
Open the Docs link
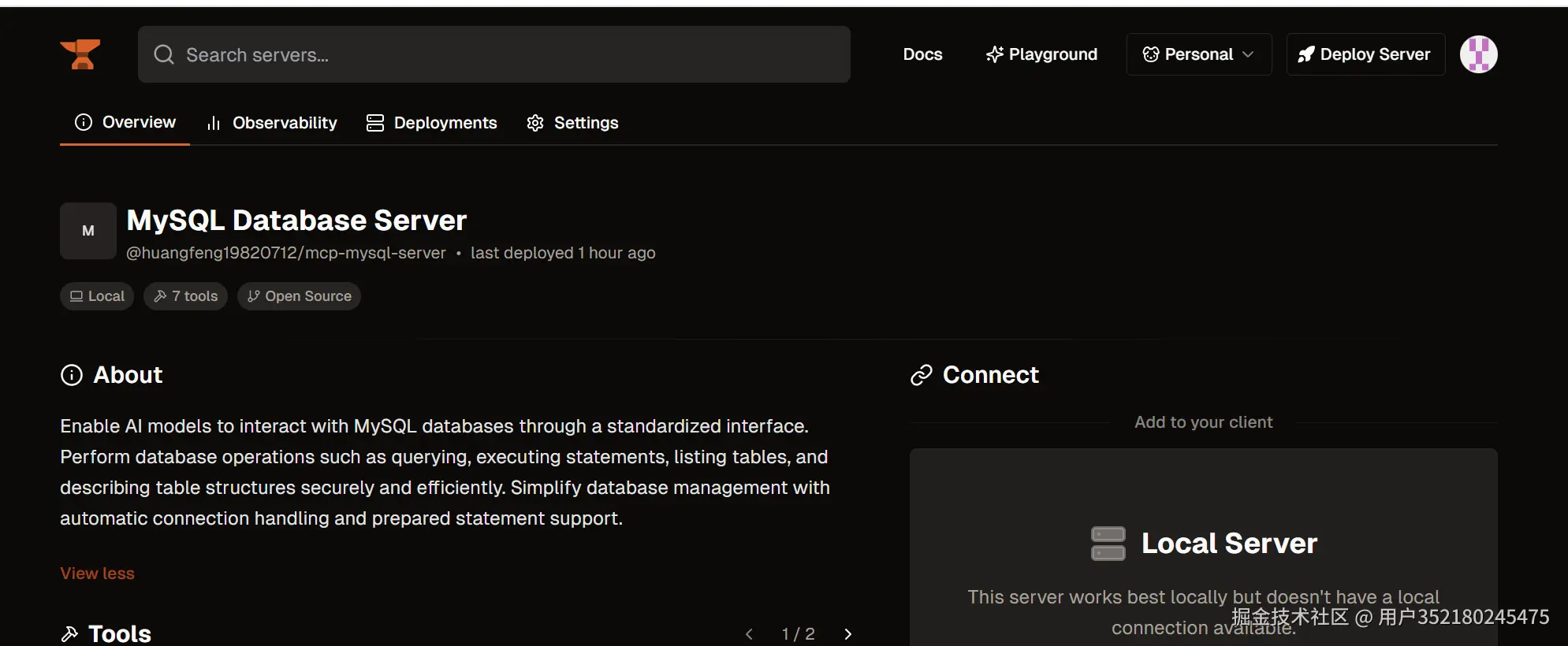click(922, 54)
